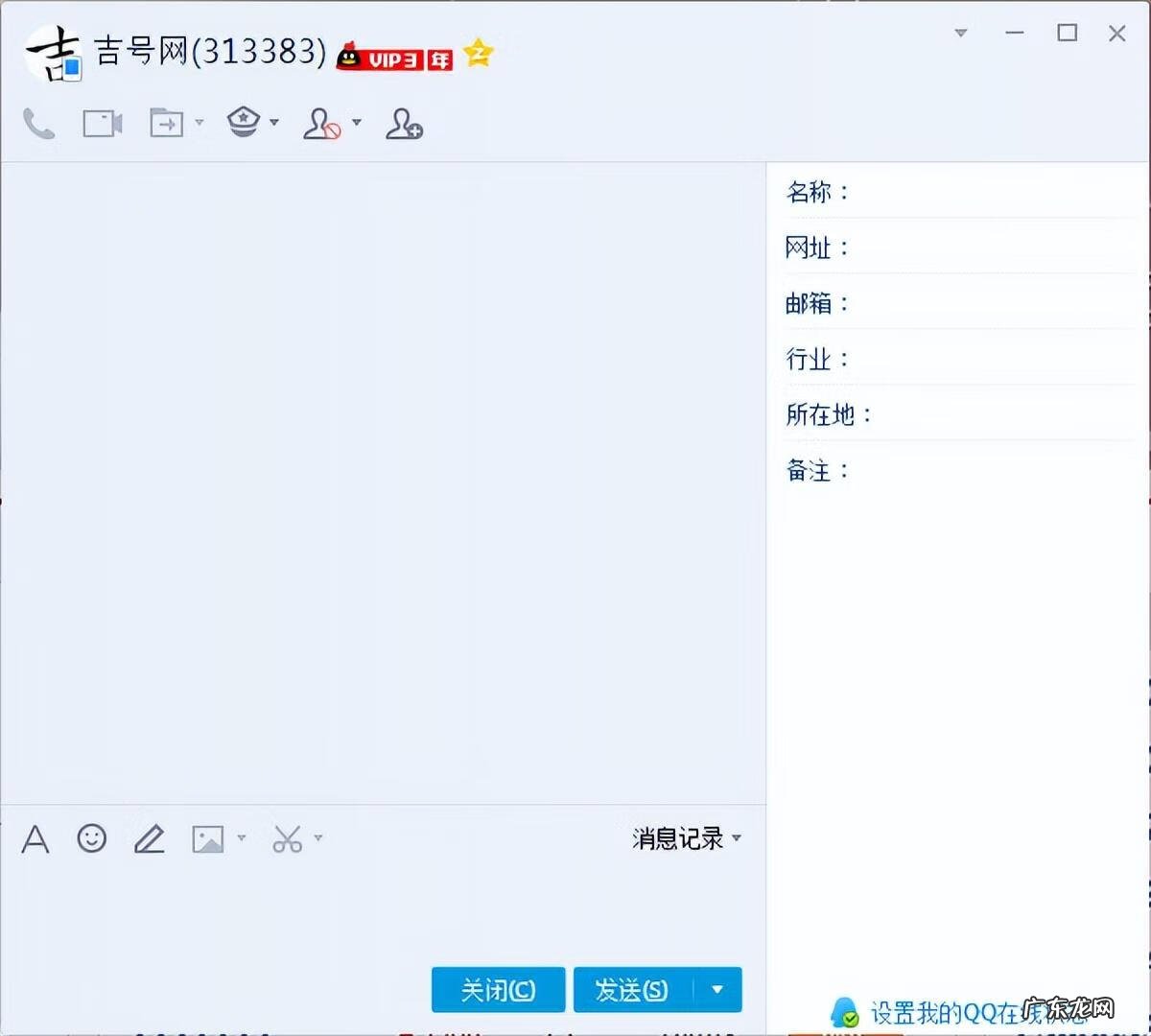Click the 关闭(C) button

[x=498, y=990]
